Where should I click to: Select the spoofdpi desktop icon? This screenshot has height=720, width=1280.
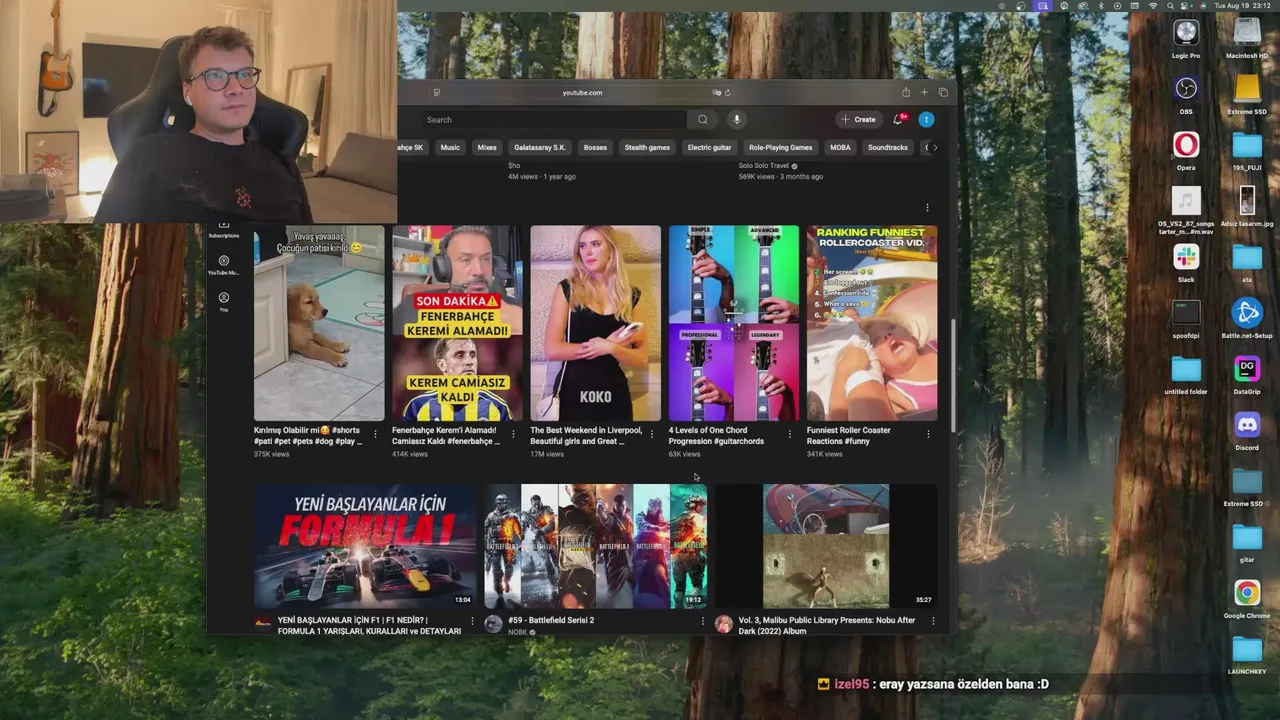click(1186, 319)
